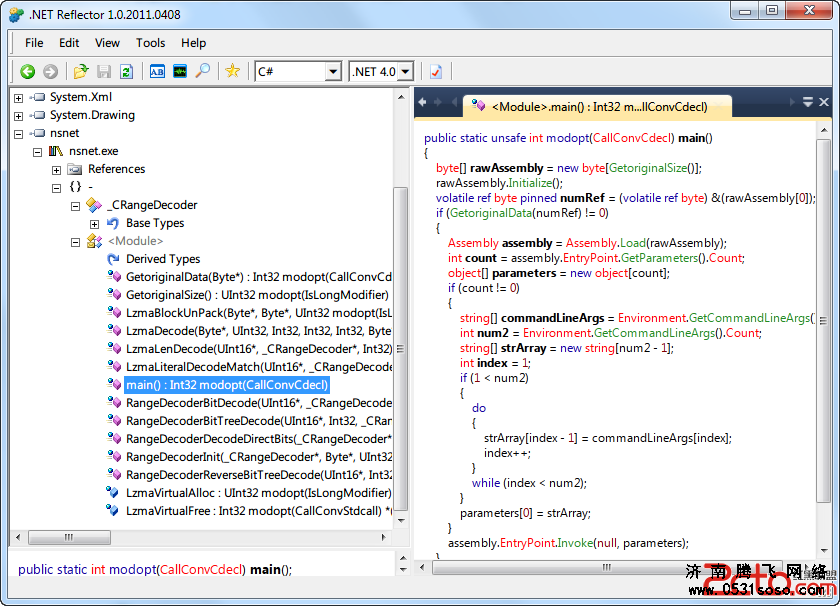
Task: Expand the System.Xml assembly node
Action: [x=18, y=98]
